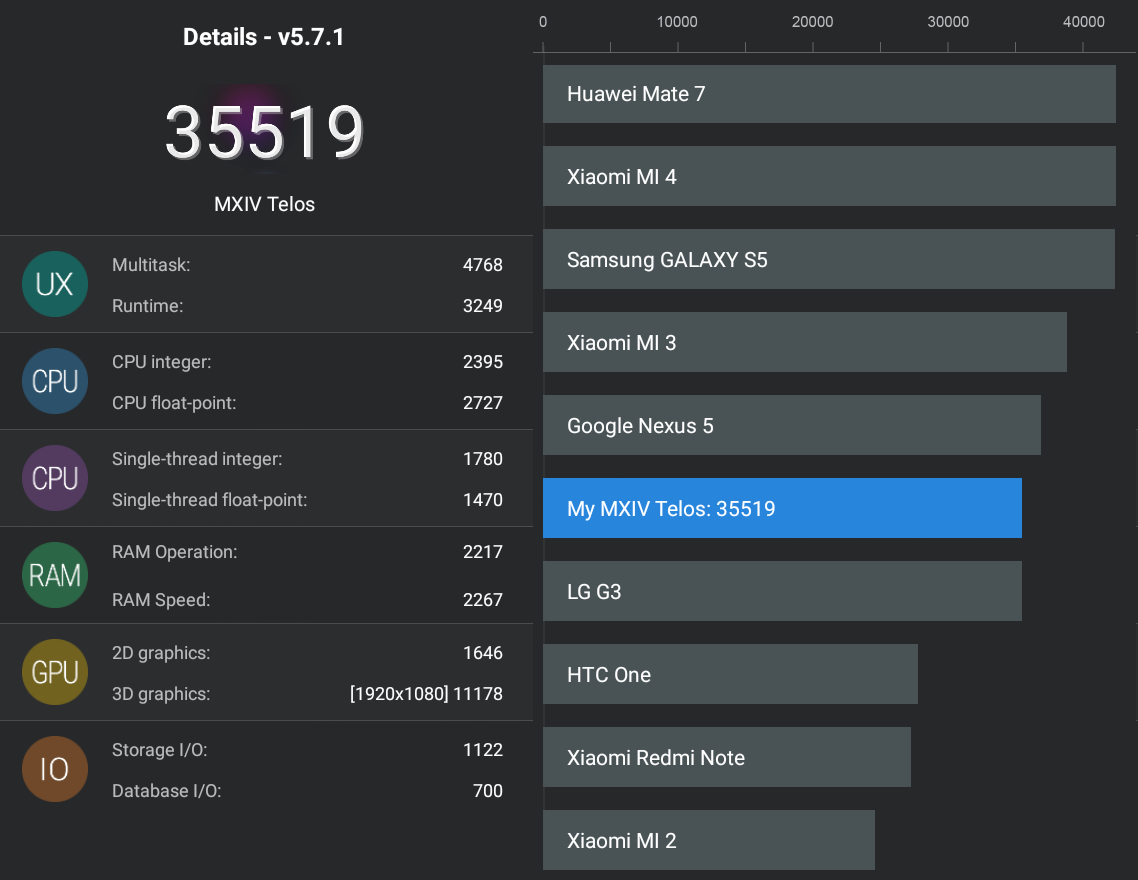Select the RAM Speed score 2267
The image size is (1138, 880).
483,600
